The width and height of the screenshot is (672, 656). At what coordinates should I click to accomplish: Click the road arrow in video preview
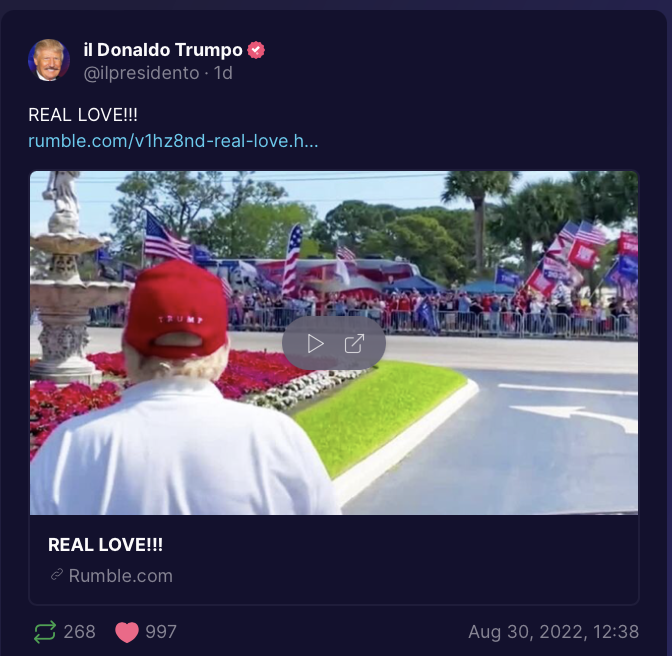(574, 416)
